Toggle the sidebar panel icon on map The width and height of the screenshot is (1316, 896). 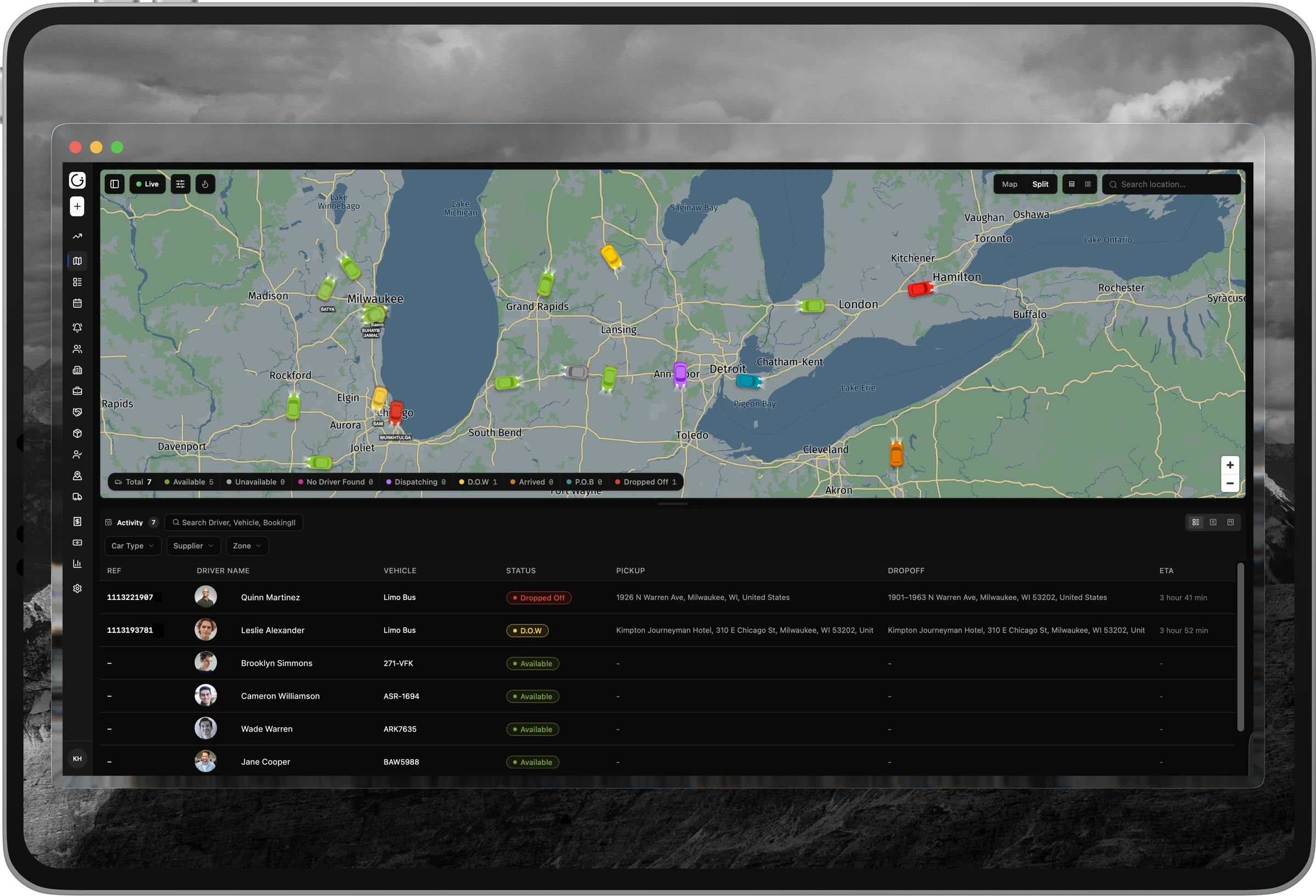(x=115, y=184)
